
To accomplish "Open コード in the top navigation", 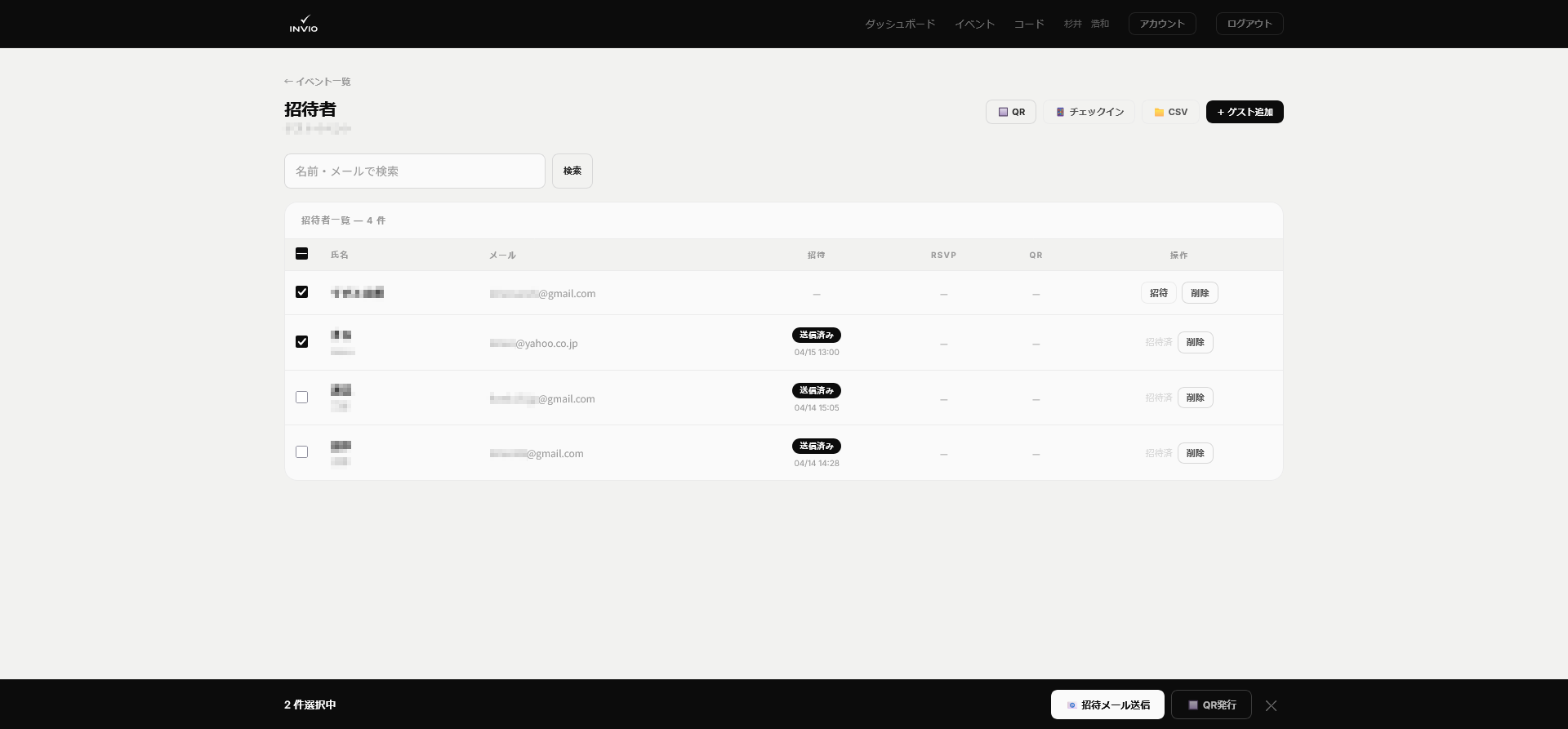I will click(x=1029, y=24).
